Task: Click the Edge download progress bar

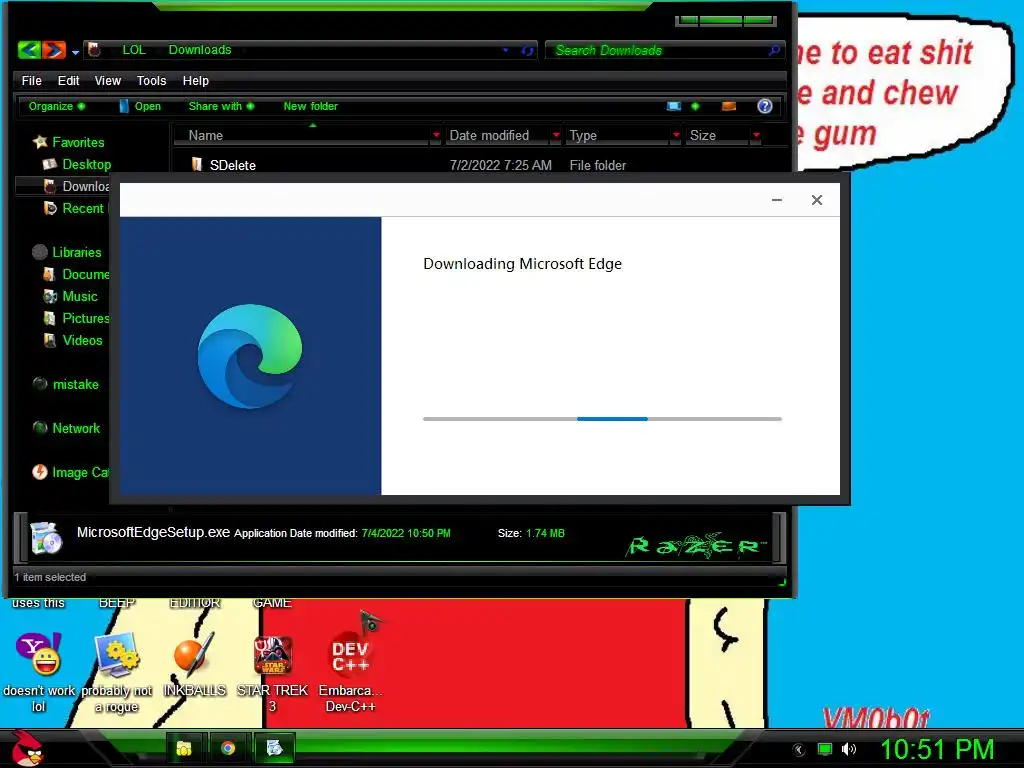Action: 602,419
